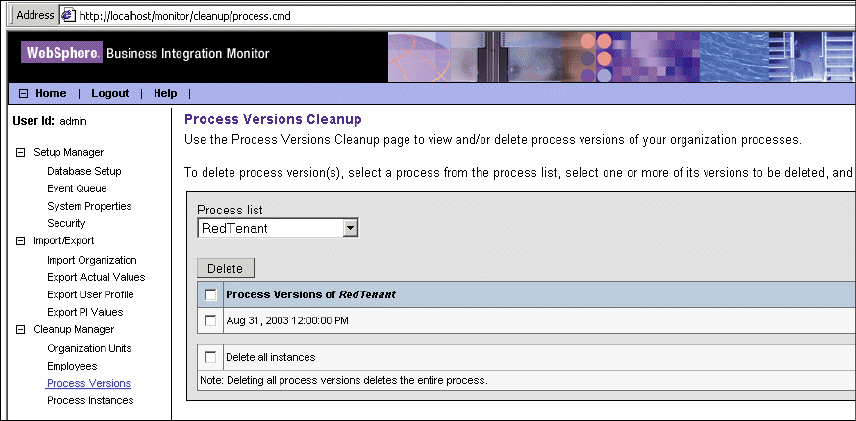Check the select-all Process Versions header checkbox
This screenshot has width=856, height=421.
(210, 295)
